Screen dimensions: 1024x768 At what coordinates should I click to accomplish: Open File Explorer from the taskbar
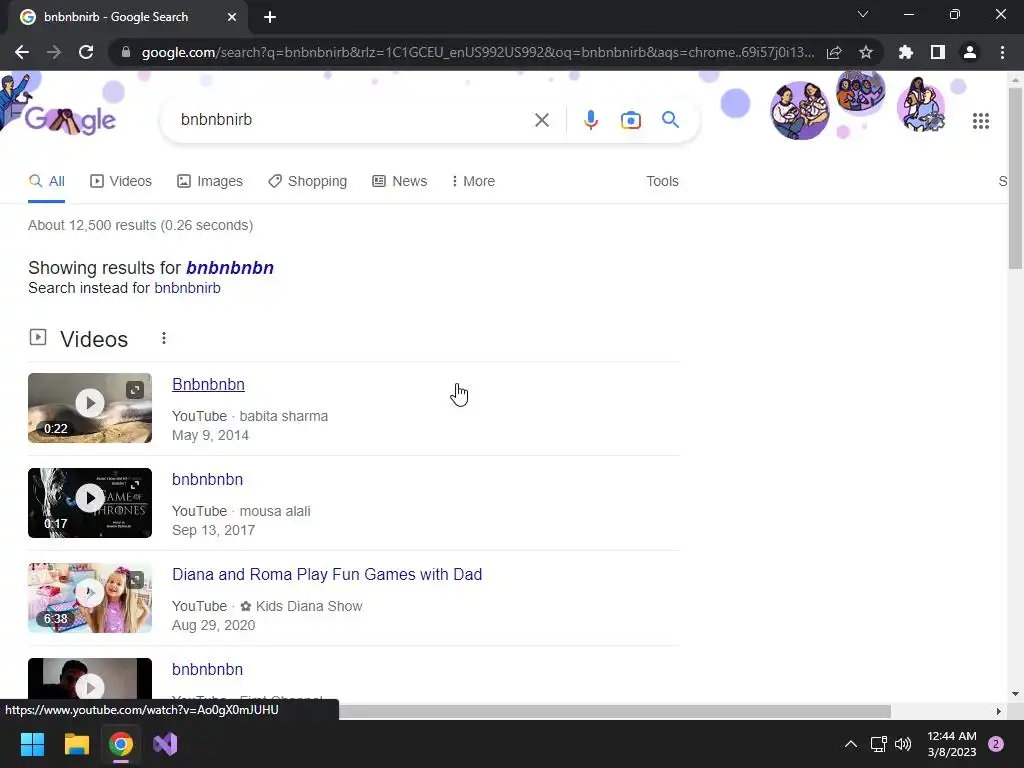[x=76, y=744]
